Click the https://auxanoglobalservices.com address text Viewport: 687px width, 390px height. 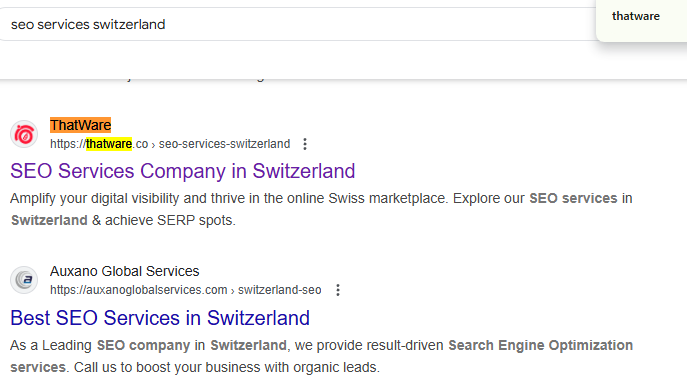tap(138, 290)
